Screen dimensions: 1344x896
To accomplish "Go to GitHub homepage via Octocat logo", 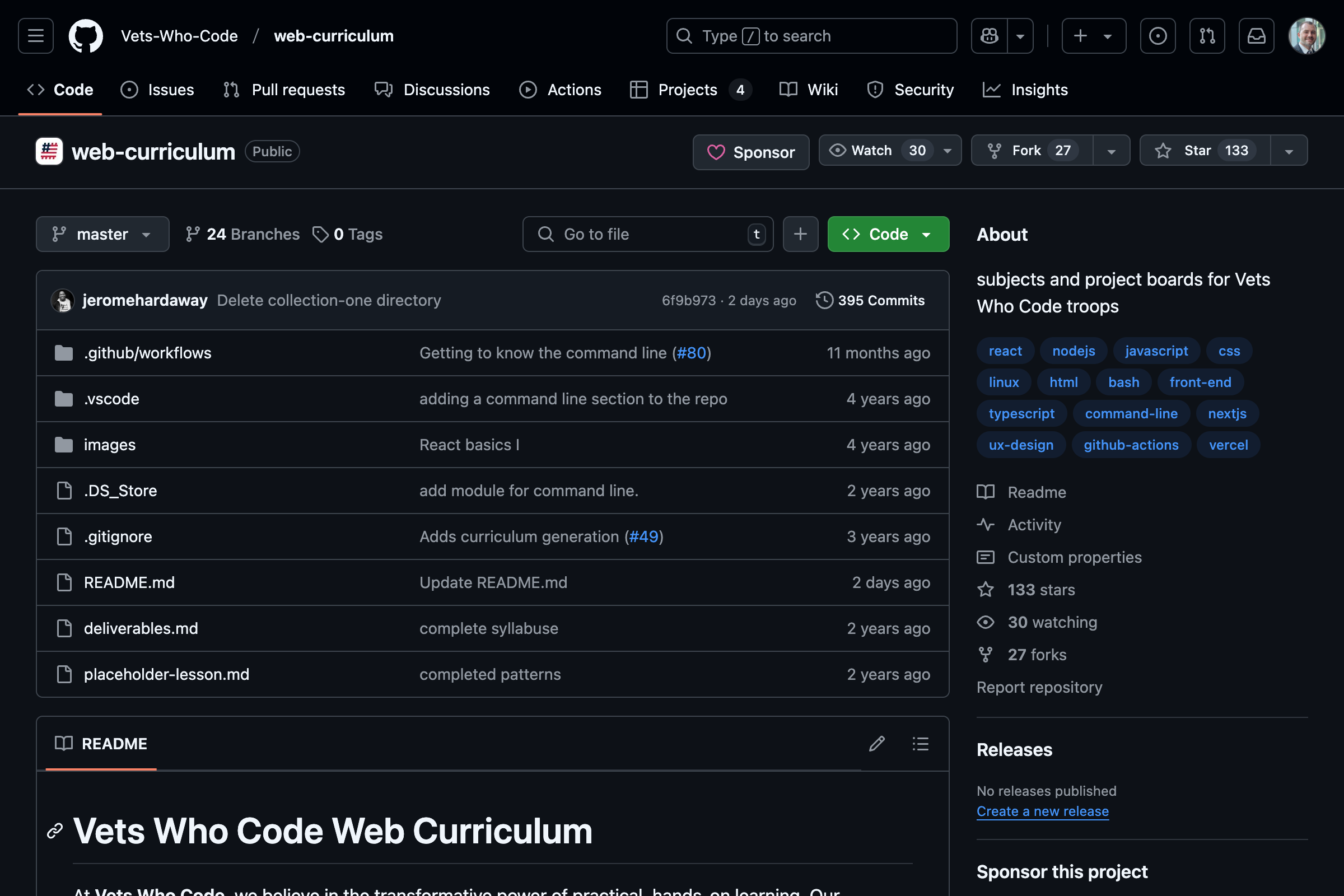I will coord(86,36).
